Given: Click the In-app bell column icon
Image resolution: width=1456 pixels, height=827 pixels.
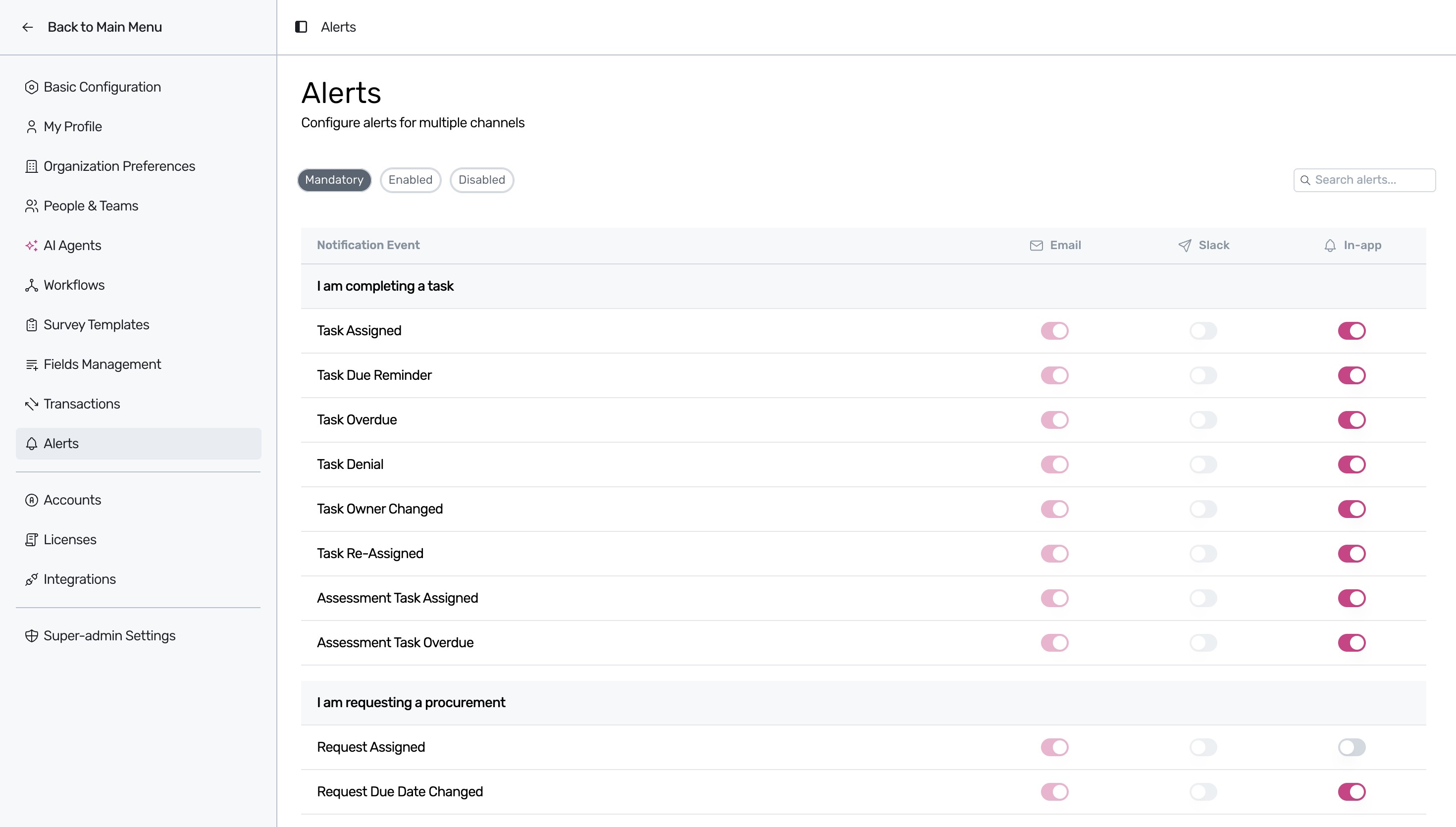Looking at the screenshot, I should (x=1330, y=245).
